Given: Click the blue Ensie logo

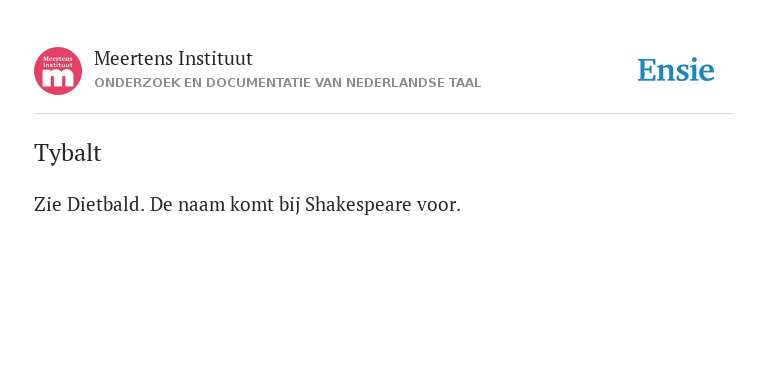Looking at the screenshot, I should coord(676,70).
